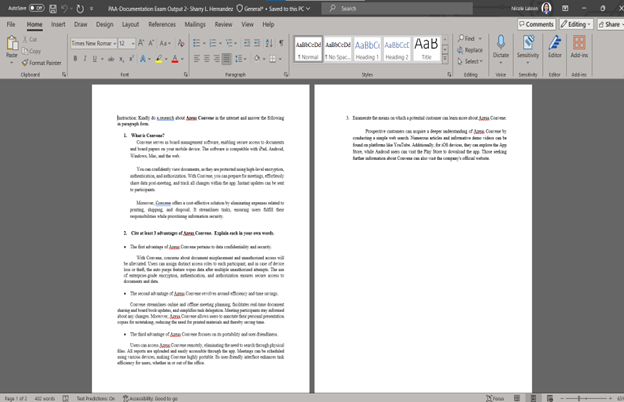Toggle Superscript
624x402 pixels.
pos(131,59)
